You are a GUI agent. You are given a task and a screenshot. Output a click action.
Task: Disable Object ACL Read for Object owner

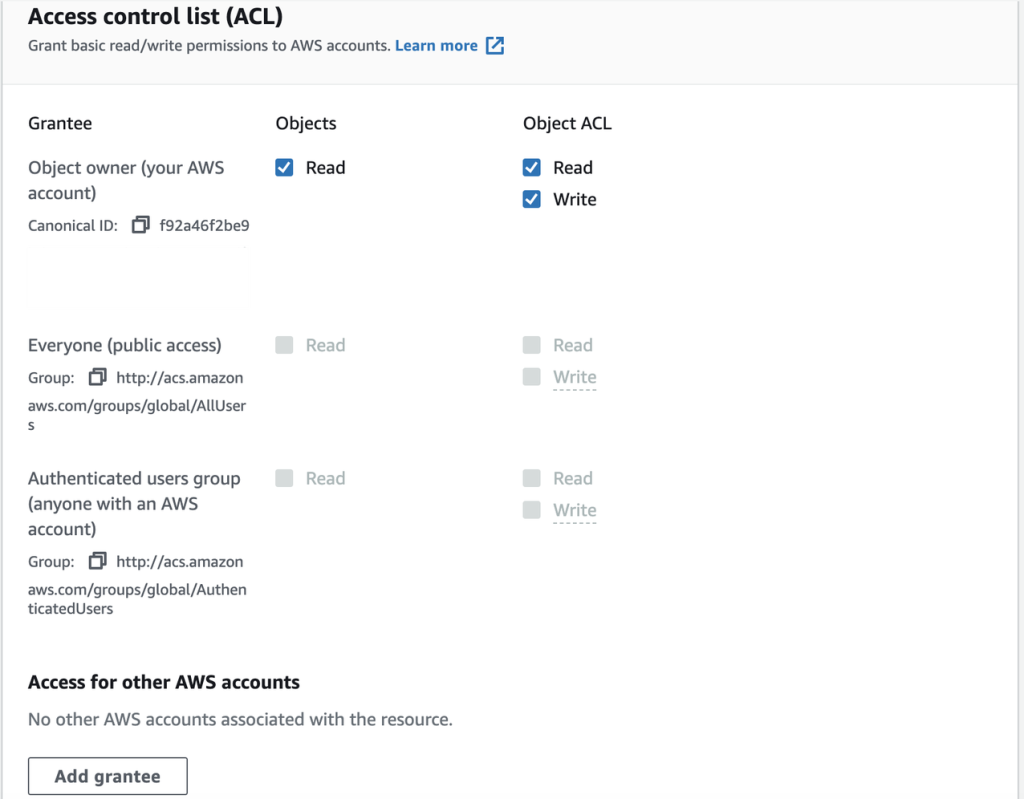pyautogui.click(x=531, y=167)
